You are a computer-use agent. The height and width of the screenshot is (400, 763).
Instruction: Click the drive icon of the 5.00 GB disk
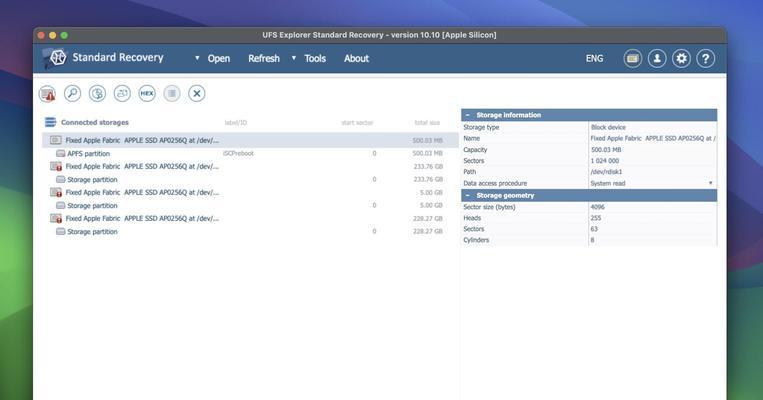coord(56,192)
